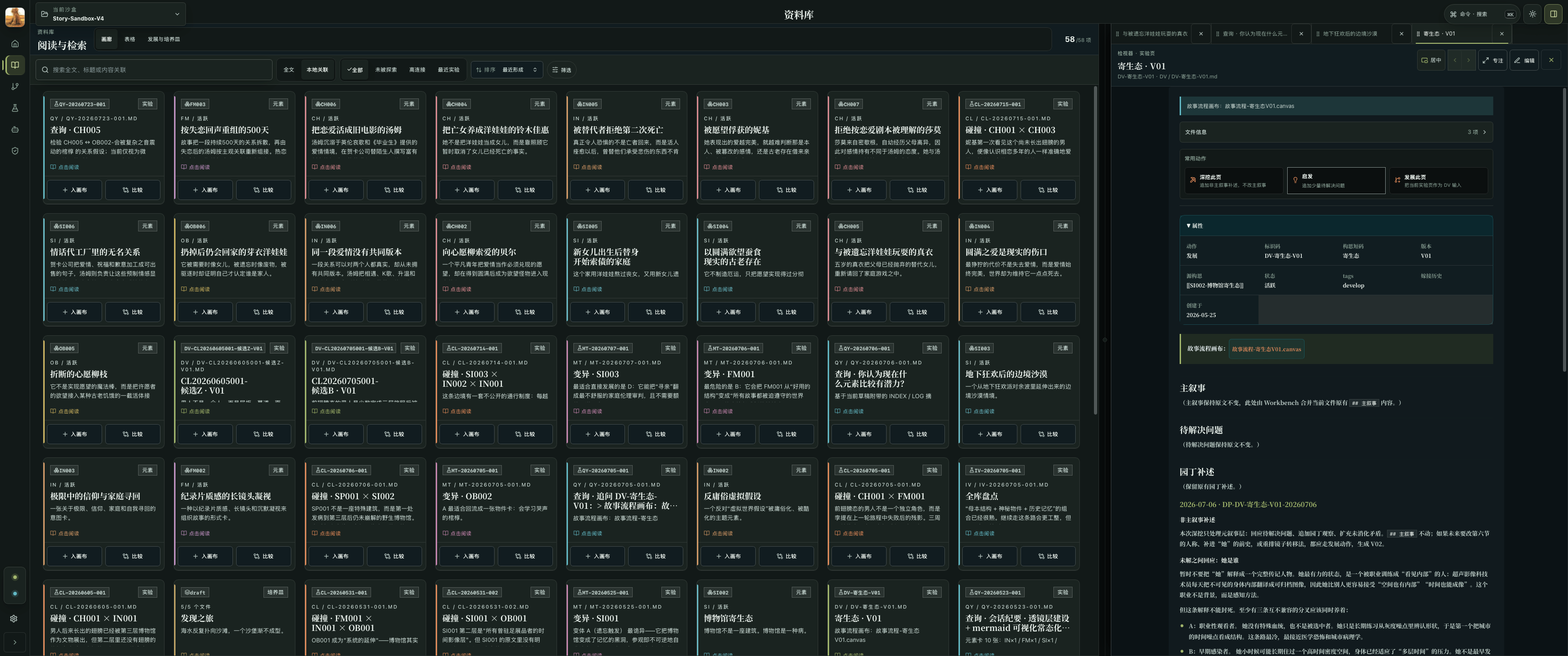Viewport: 1568px width, 656px height.
Task: Click the app avatar logo at top left
Action: tap(15, 16)
